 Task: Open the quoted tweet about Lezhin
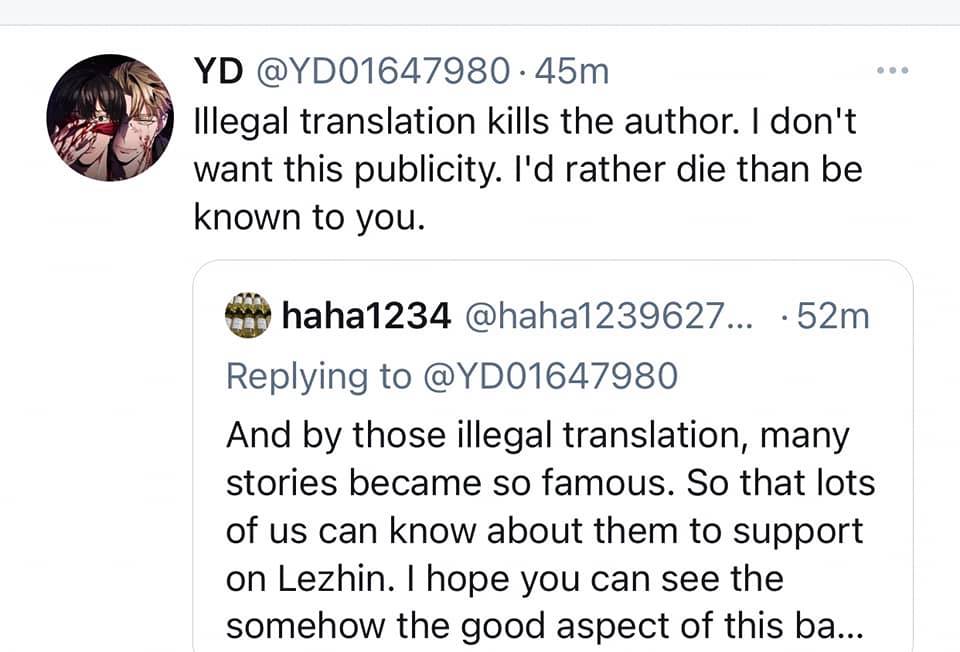tap(553, 456)
